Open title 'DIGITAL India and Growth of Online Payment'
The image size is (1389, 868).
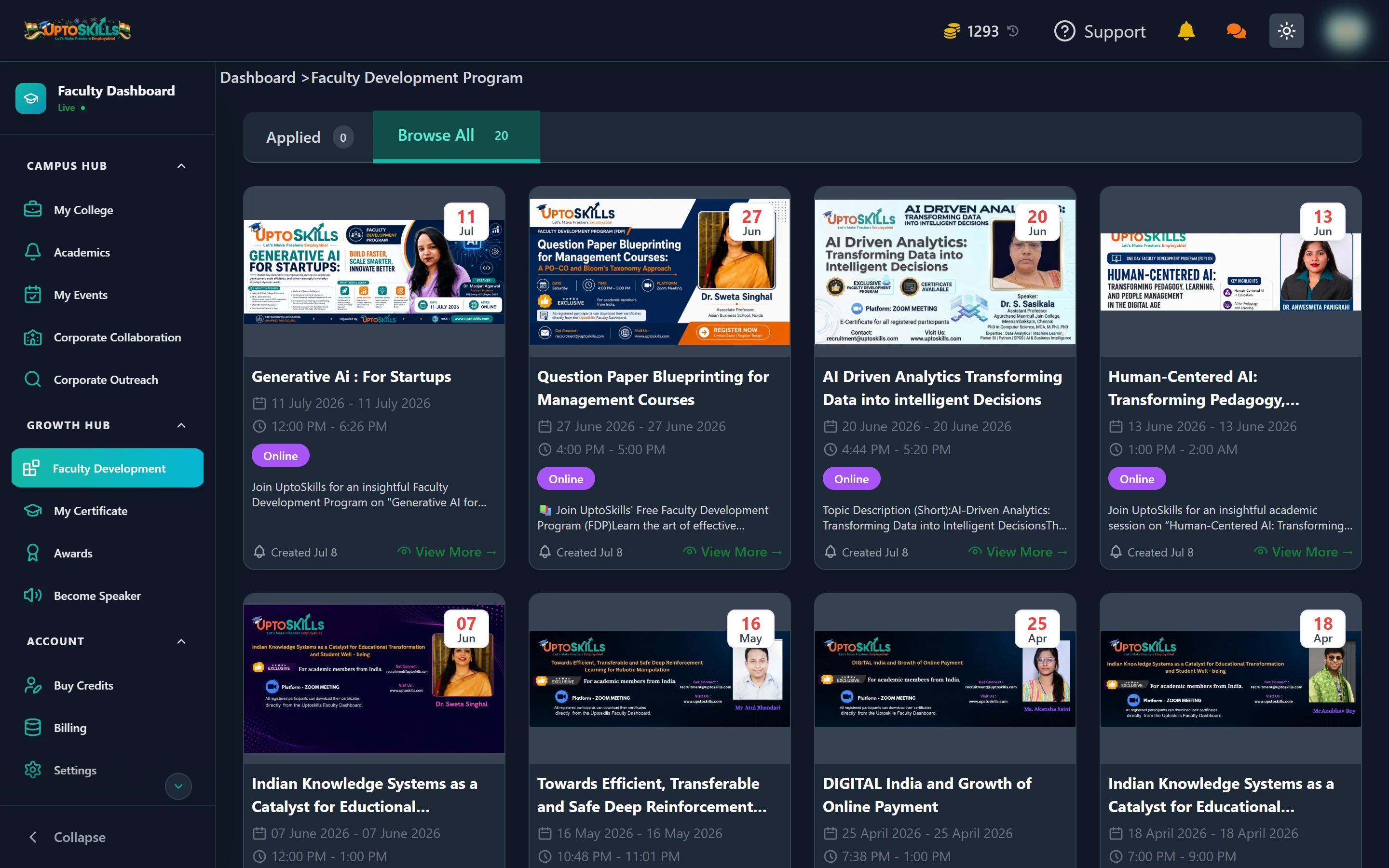pos(927,795)
